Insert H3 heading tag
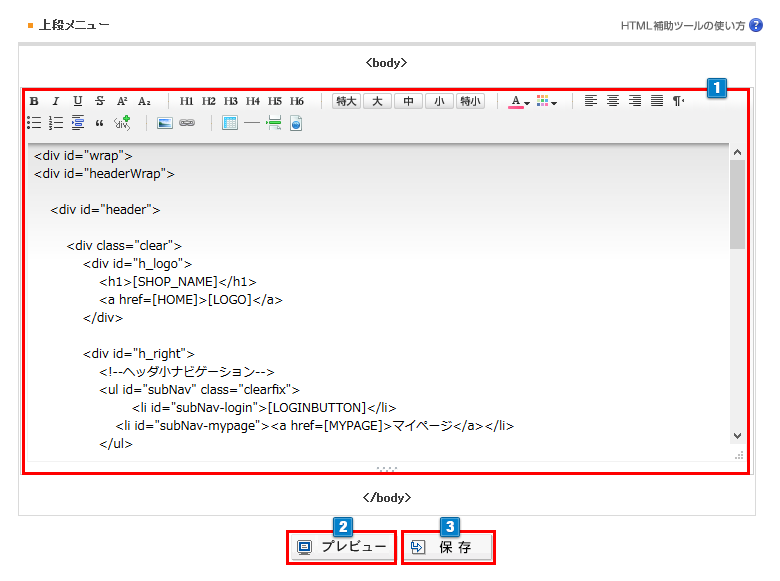The image size is (780, 581). tap(230, 101)
